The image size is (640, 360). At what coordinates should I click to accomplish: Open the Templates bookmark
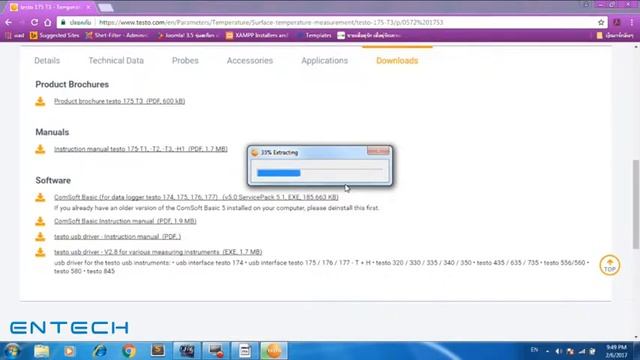(314, 36)
